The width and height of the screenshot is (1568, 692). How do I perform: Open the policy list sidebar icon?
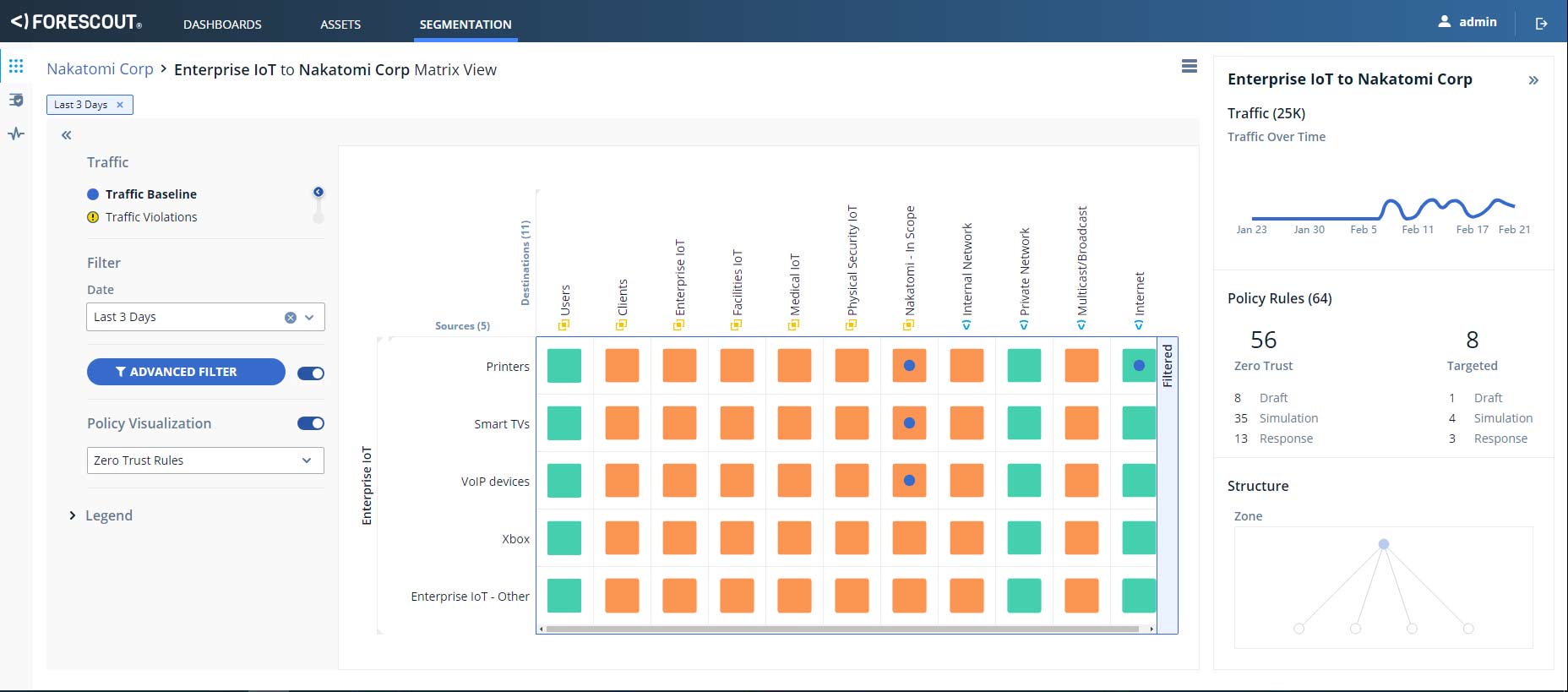click(16, 100)
